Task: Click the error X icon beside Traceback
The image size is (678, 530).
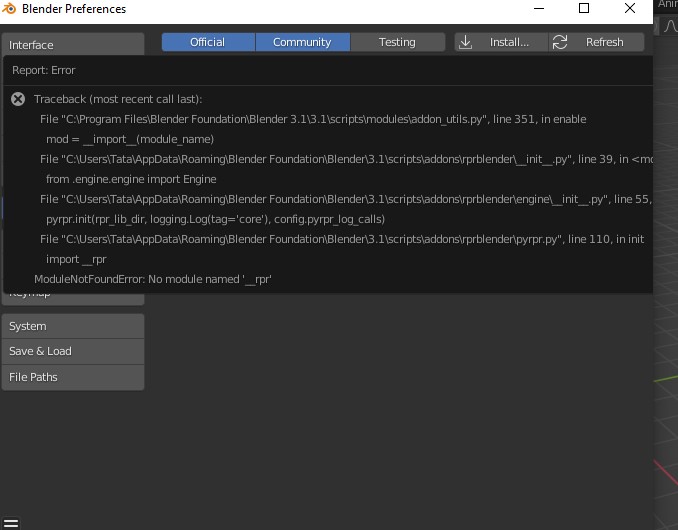Action: tap(18, 99)
